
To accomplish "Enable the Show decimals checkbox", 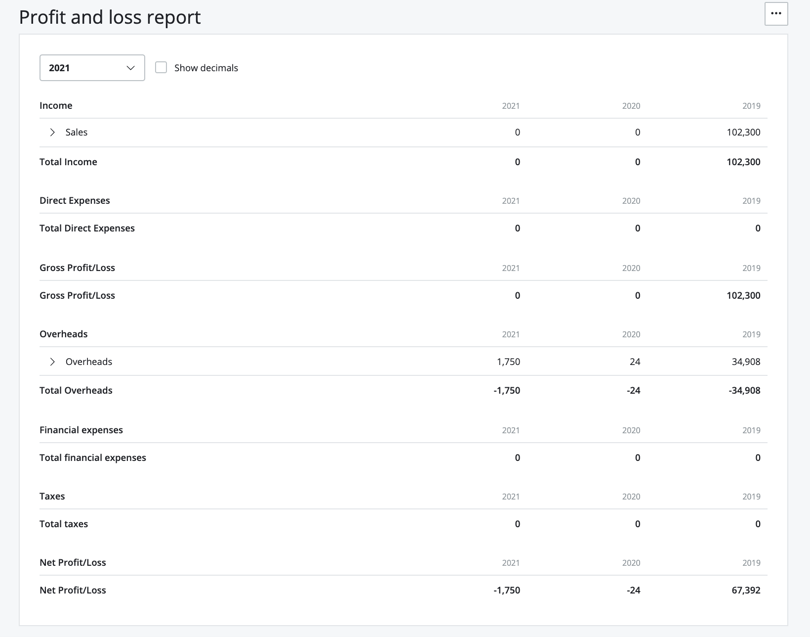I will (162, 68).
